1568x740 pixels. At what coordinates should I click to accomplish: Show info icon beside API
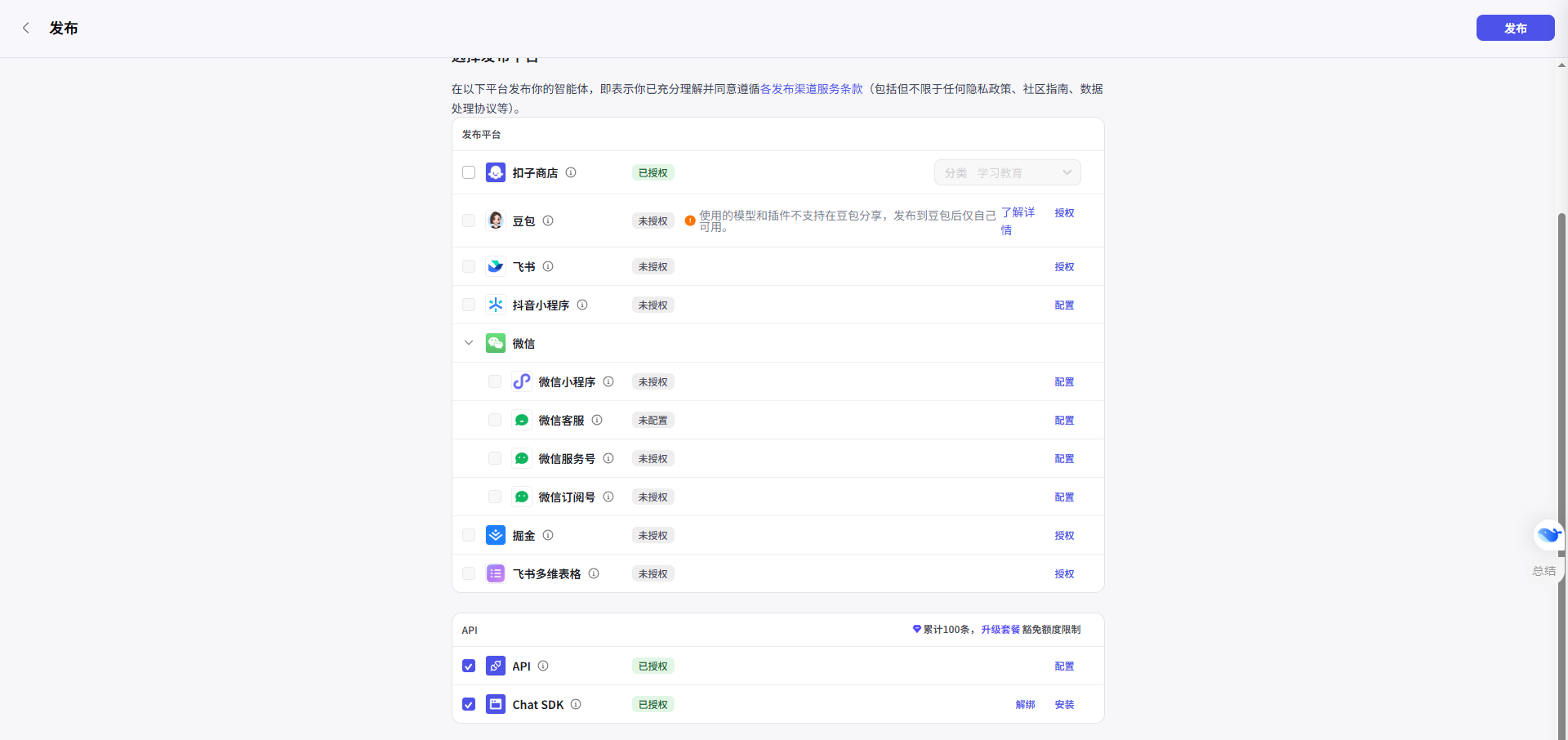point(543,666)
